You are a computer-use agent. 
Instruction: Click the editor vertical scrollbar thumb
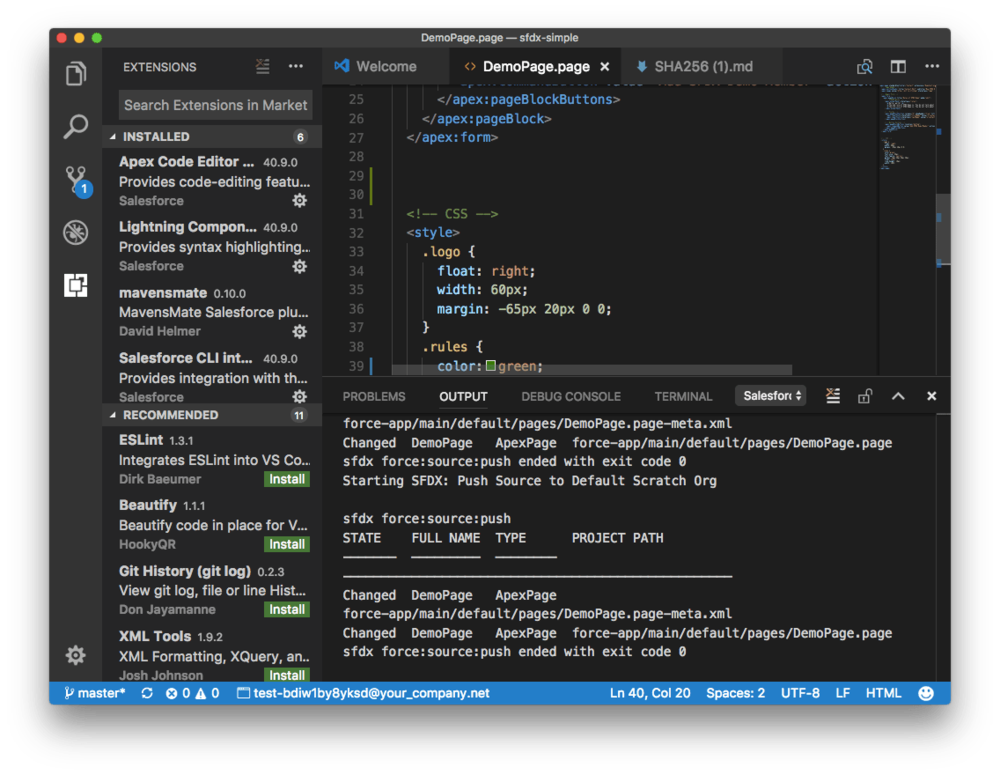pyautogui.click(x=943, y=228)
